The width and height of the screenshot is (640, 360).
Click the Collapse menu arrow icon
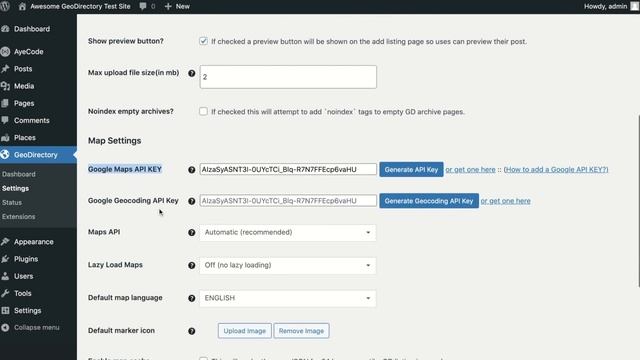[5, 327]
